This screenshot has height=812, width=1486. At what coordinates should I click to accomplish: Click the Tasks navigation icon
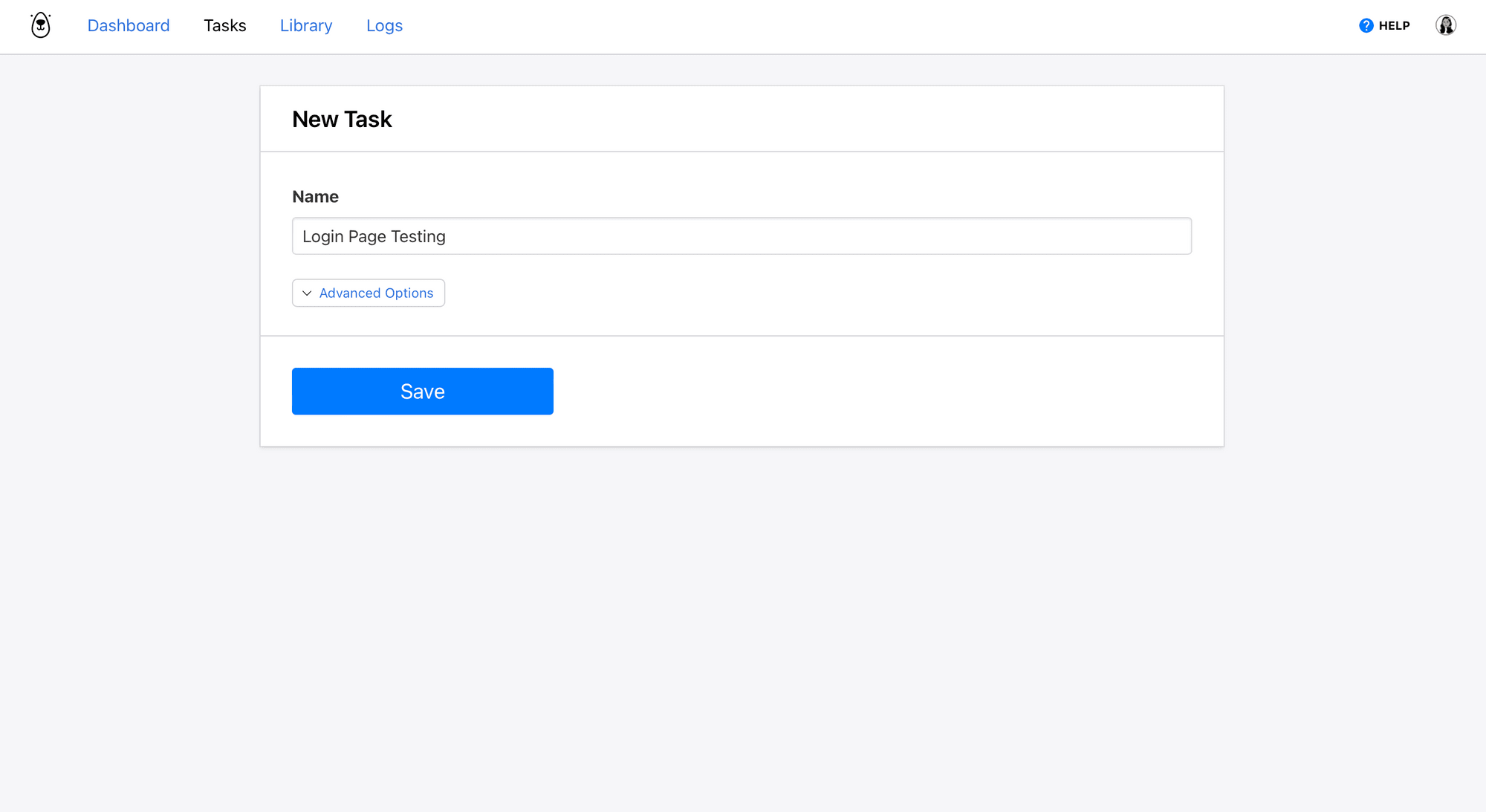(x=225, y=26)
